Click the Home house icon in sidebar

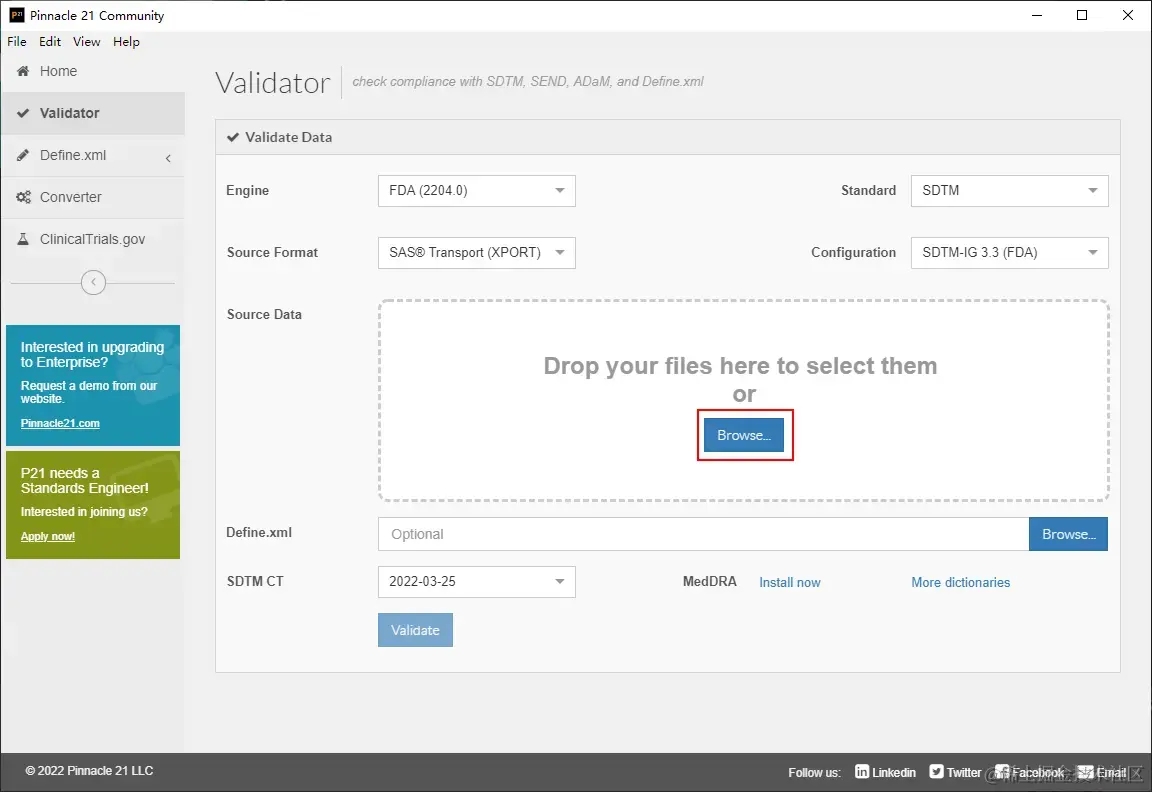coord(24,71)
